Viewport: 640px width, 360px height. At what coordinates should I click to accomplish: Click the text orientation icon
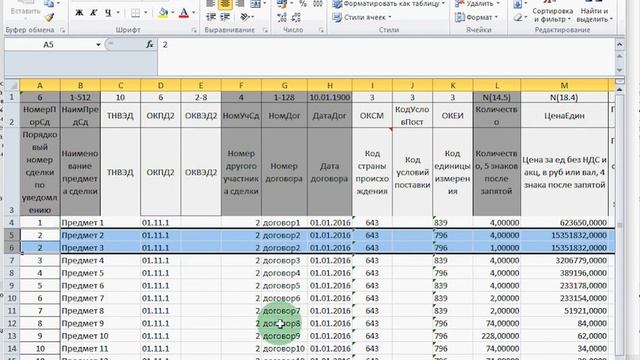point(244,17)
